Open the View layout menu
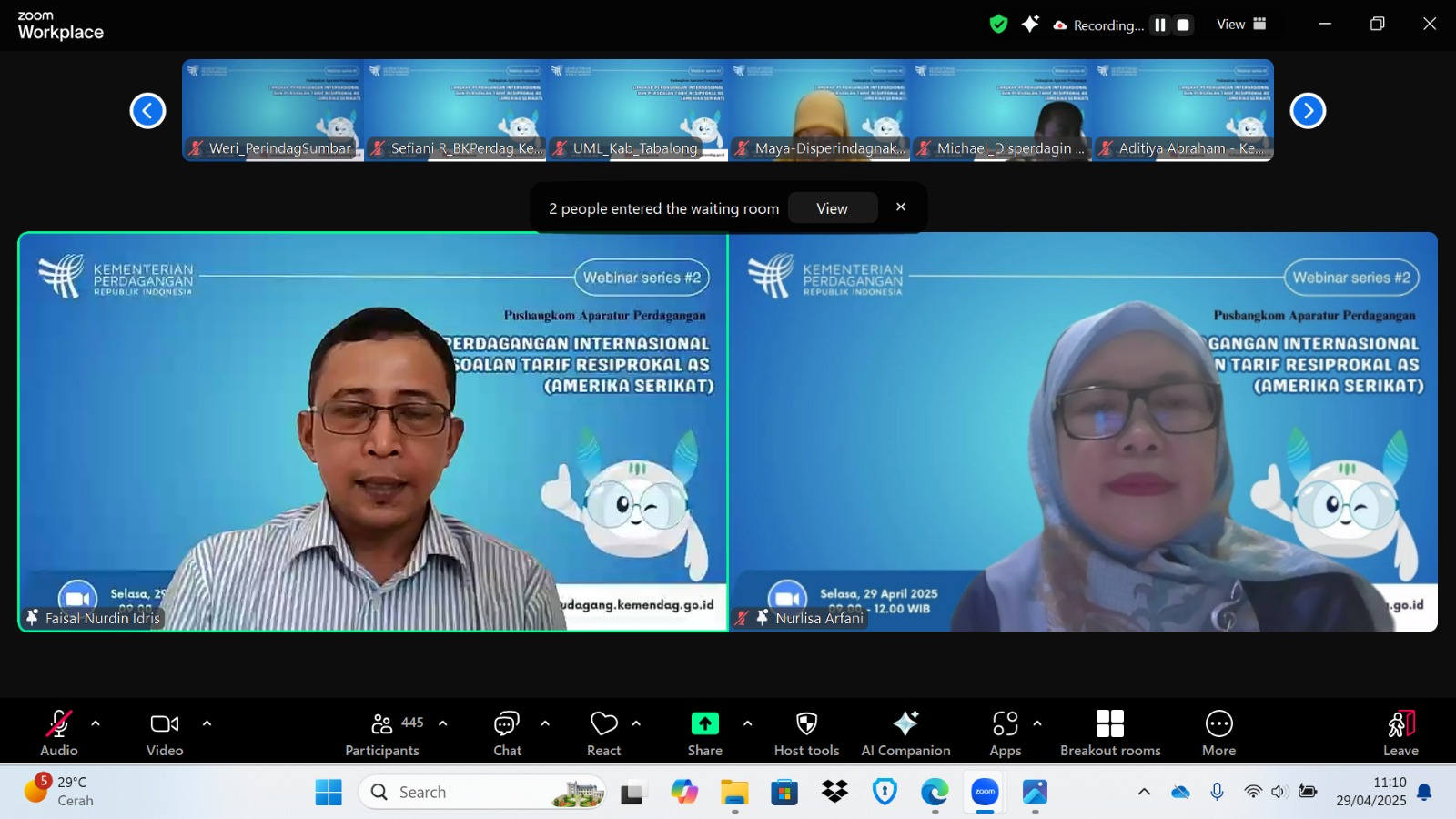This screenshot has width=1456, height=819. 1241,25
